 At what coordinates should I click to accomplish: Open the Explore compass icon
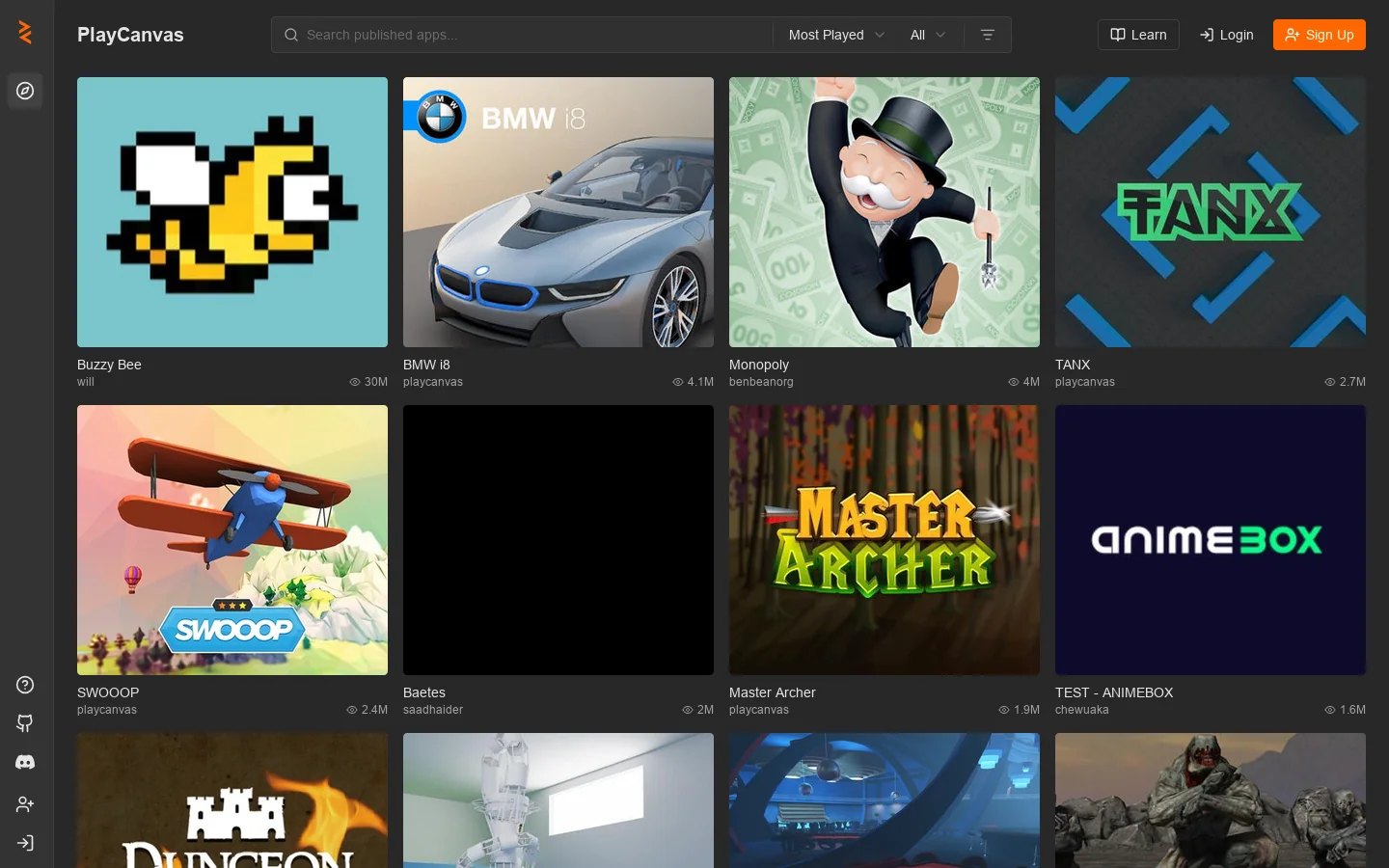click(25, 91)
